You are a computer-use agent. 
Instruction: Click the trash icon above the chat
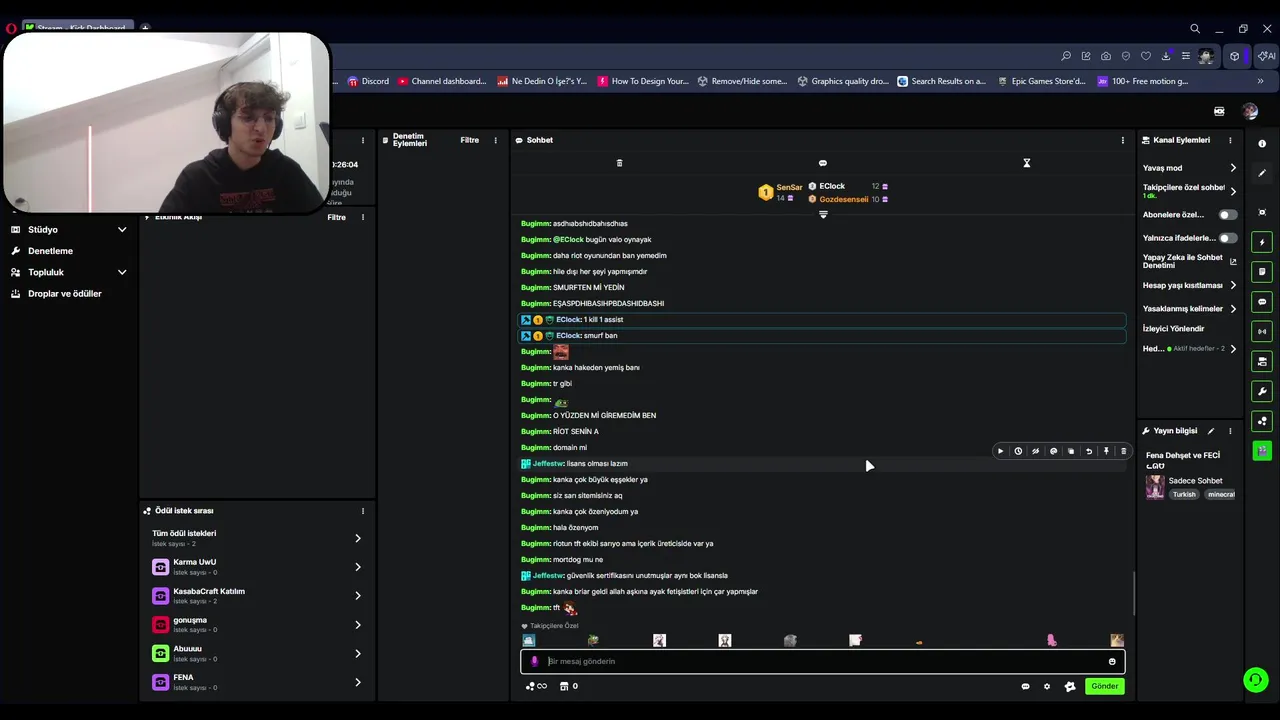coord(619,163)
